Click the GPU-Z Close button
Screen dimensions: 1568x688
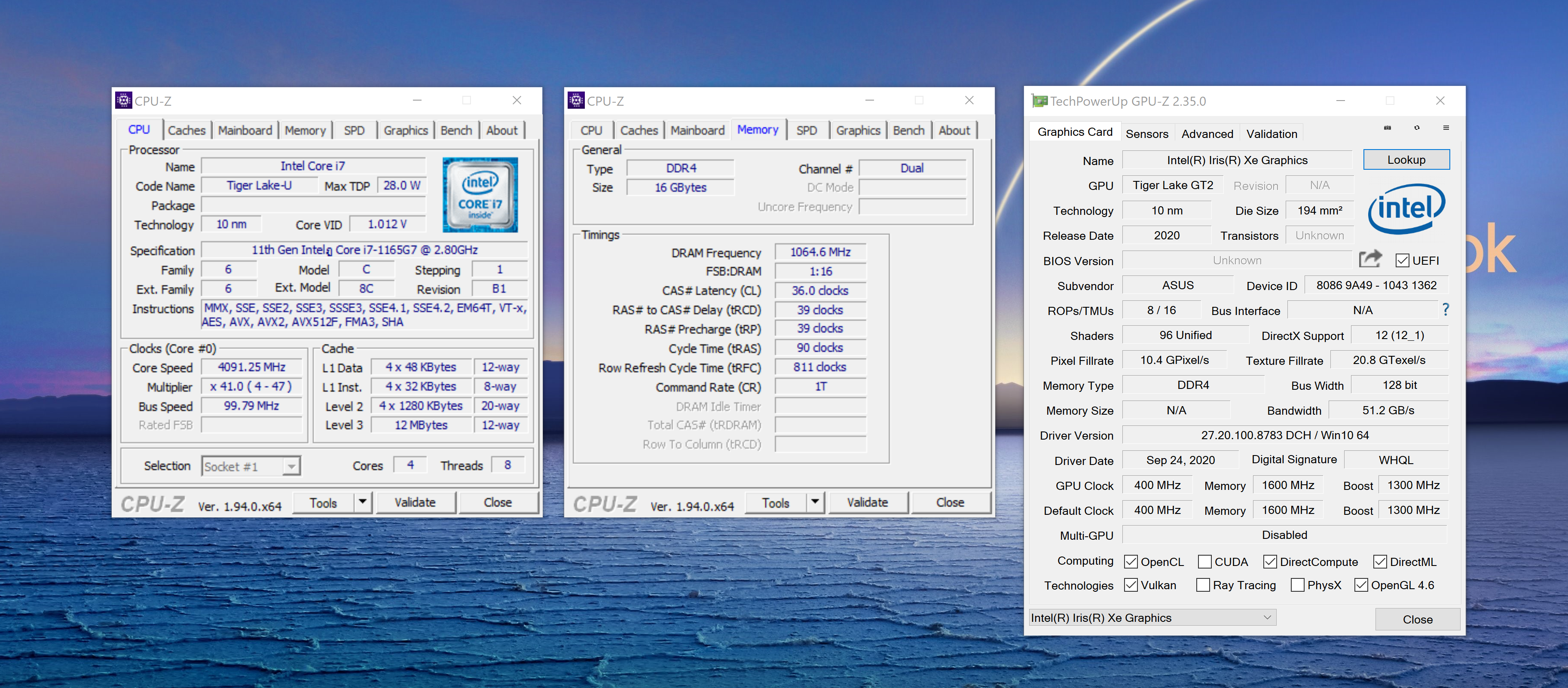click(1418, 619)
